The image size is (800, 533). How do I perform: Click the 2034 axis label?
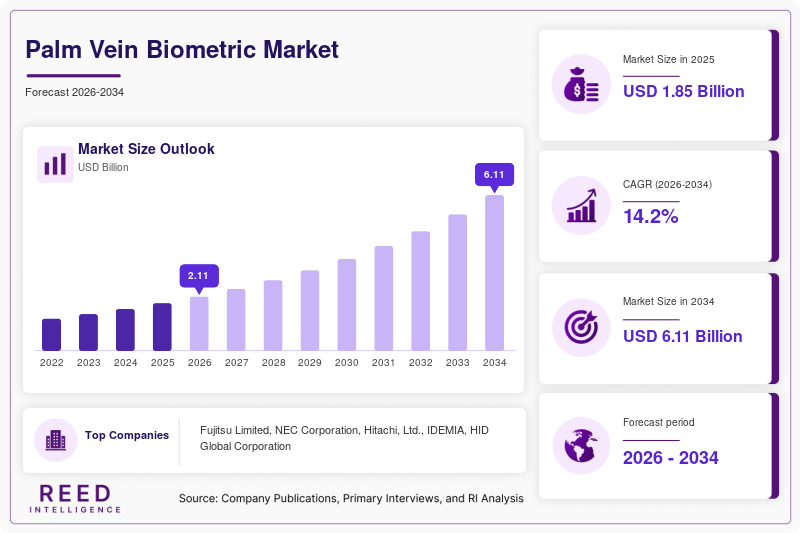click(494, 363)
